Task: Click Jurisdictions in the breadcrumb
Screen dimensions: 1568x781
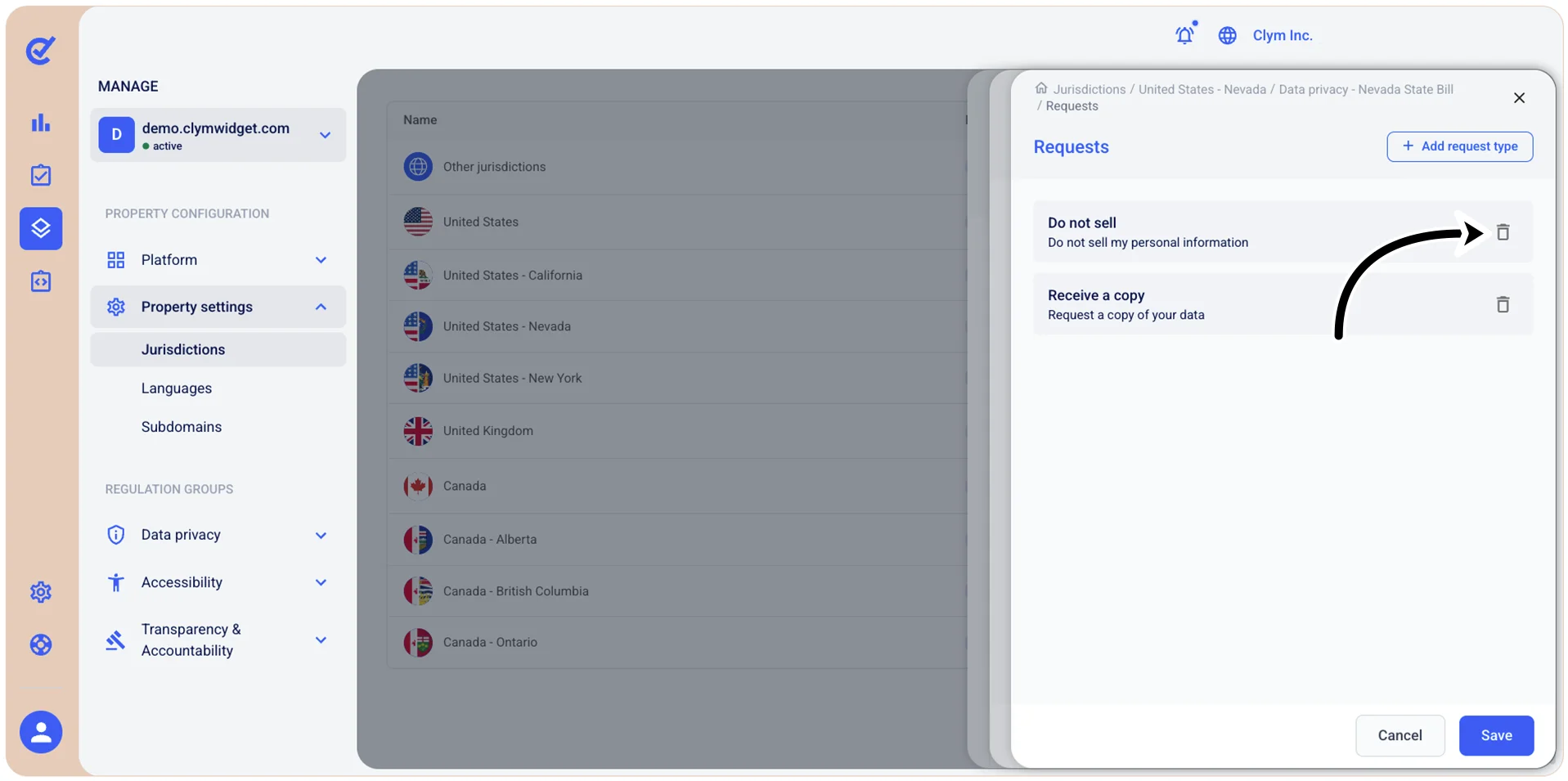Action: (x=1089, y=89)
